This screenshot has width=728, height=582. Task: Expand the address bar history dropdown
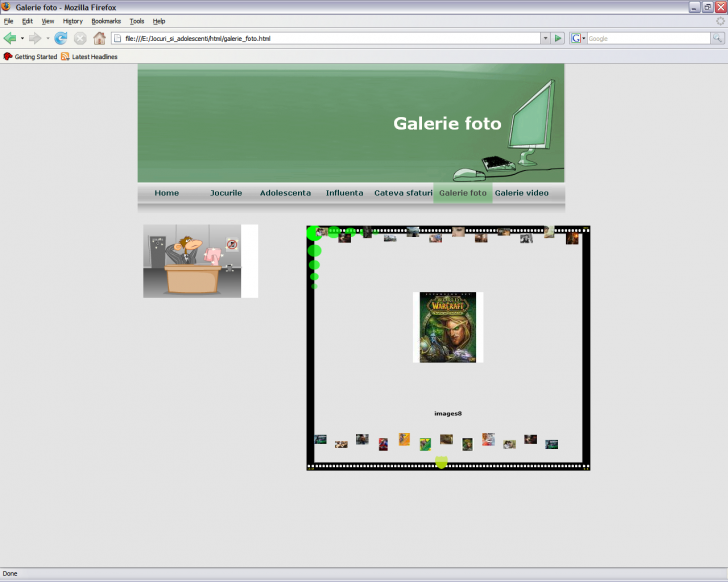tap(546, 39)
